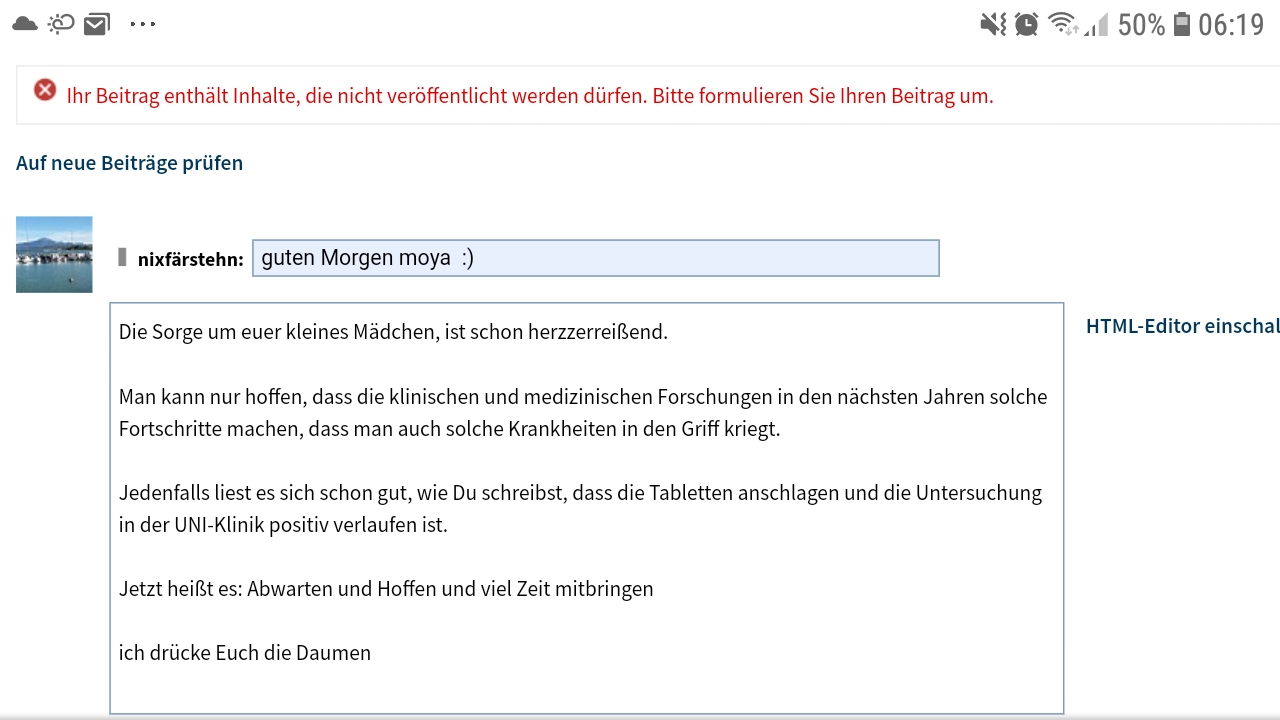Tap the Wi-Fi status icon

[1063, 24]
